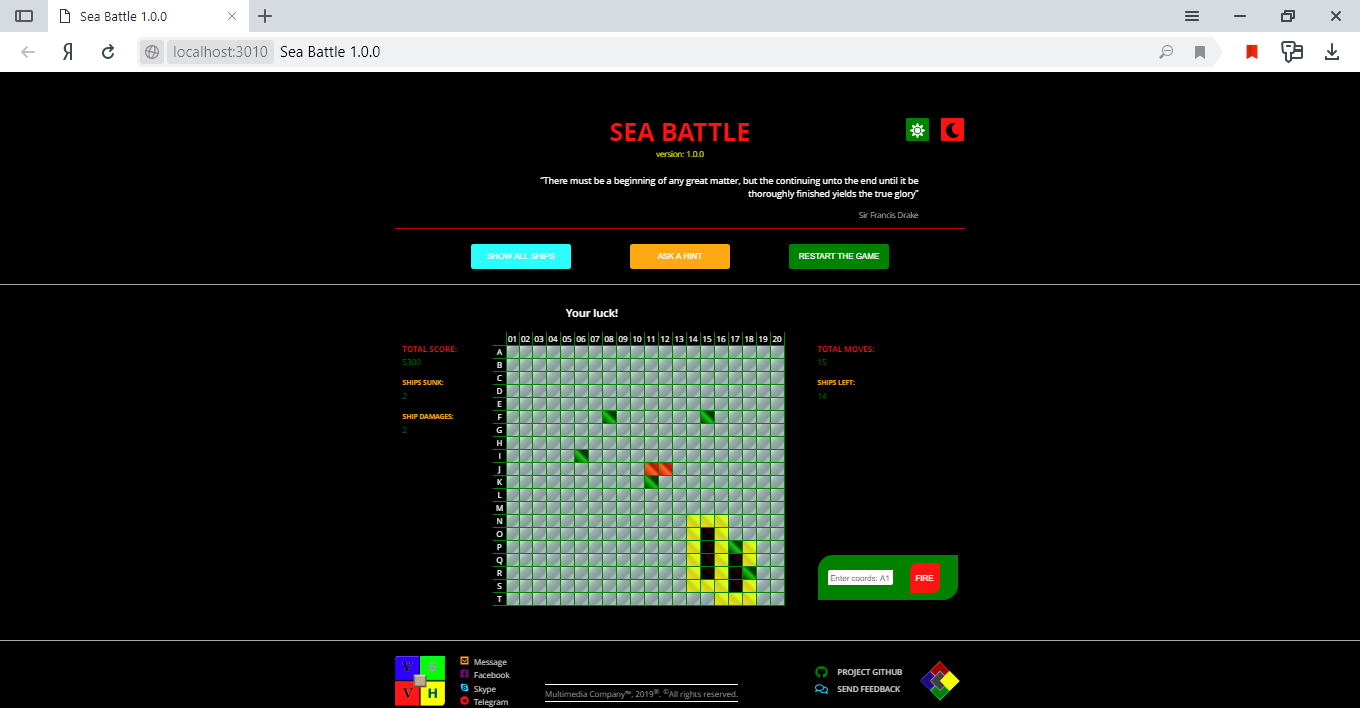Image resolution: width=1360 pixels, height=708 pixels.
Task: Click the colored diamond logo in footer
Action: point(939,681)
